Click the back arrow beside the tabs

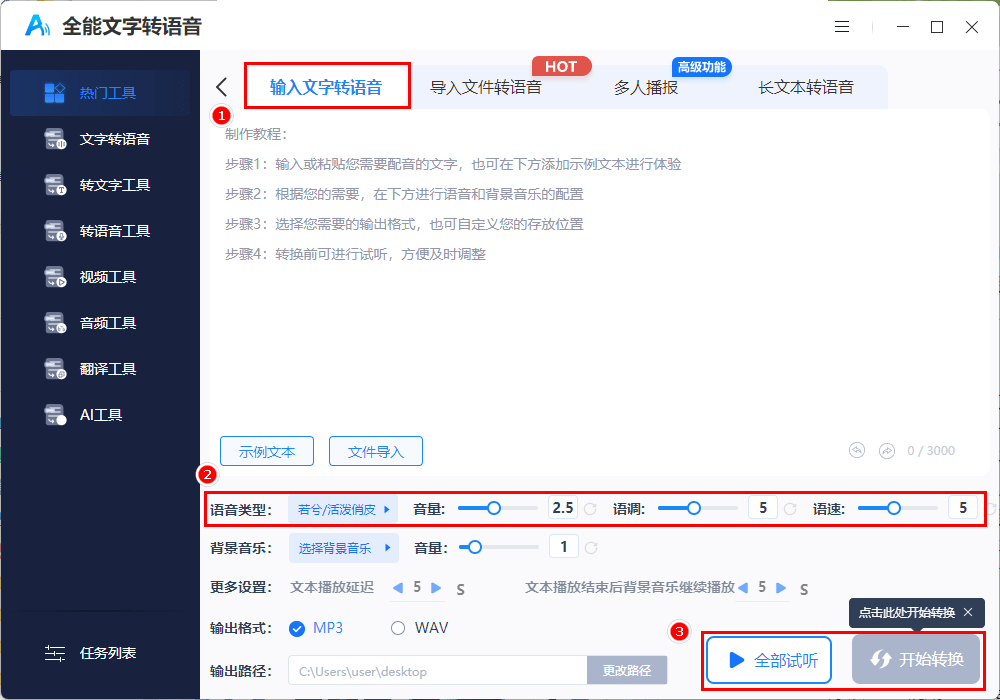tap(221, 87)
